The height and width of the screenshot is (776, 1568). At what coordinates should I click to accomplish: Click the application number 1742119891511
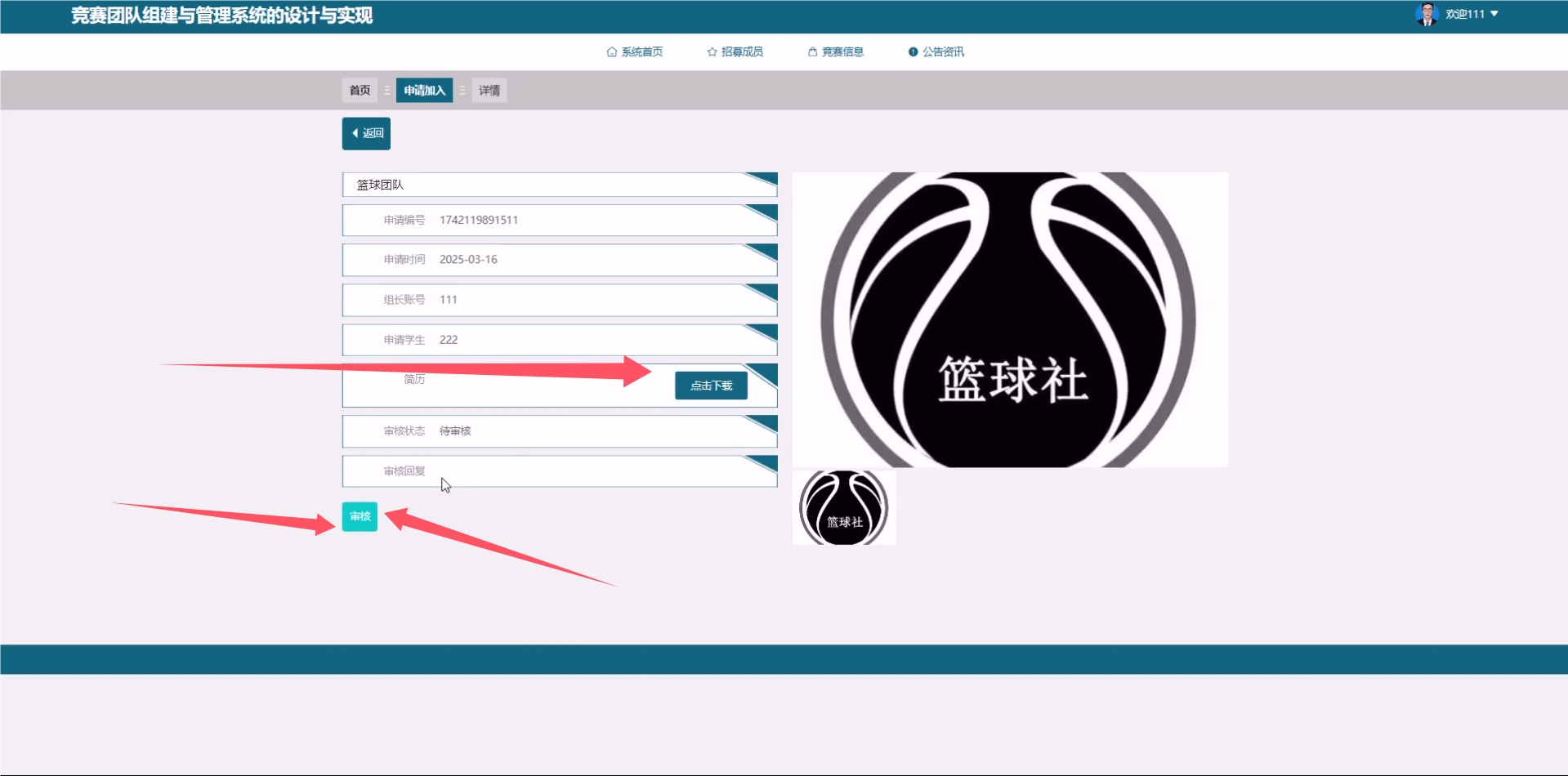click(479, 221)
